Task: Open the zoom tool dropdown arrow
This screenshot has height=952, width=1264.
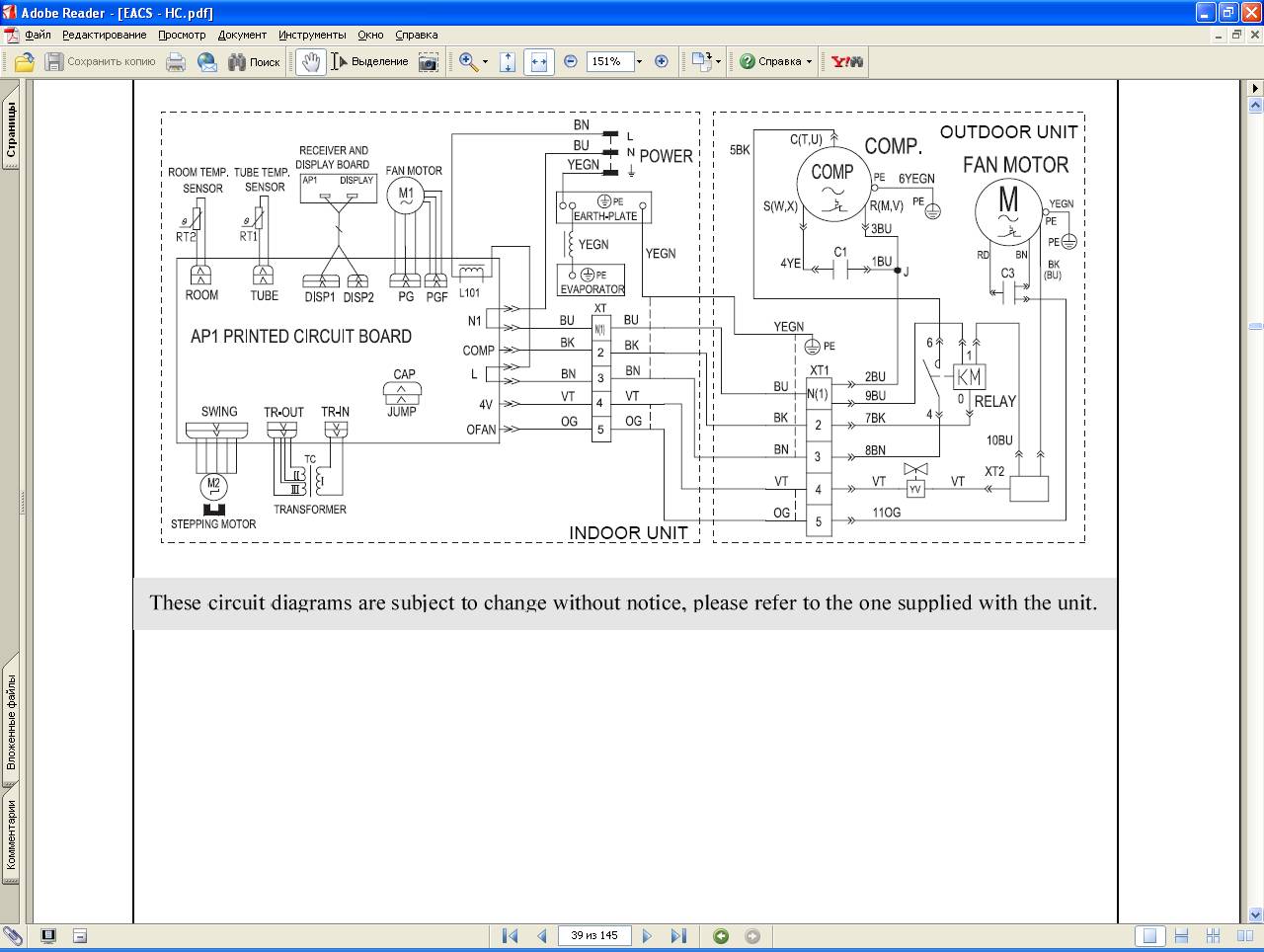Action: pyautogui.click(x=485, y=62)
